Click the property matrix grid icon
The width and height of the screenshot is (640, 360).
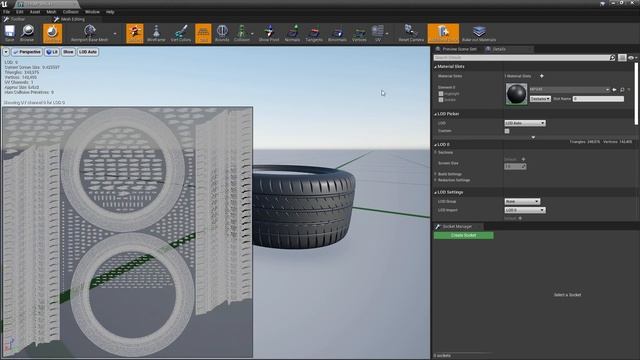pyautogui.click(x=622, y=58)
